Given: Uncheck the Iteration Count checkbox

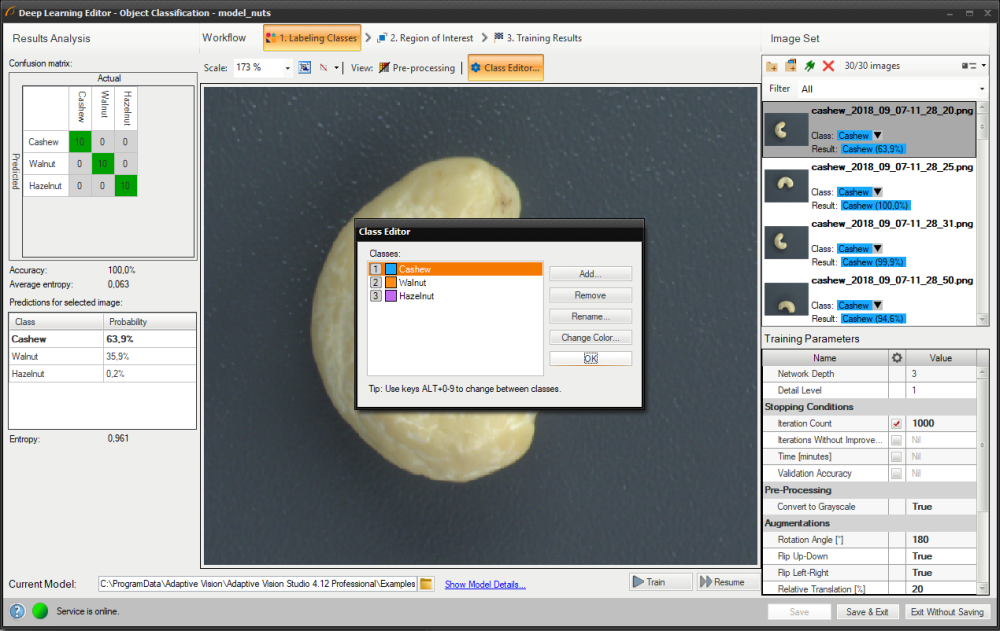Looking at the screenshot, I should tap(897, 424).
